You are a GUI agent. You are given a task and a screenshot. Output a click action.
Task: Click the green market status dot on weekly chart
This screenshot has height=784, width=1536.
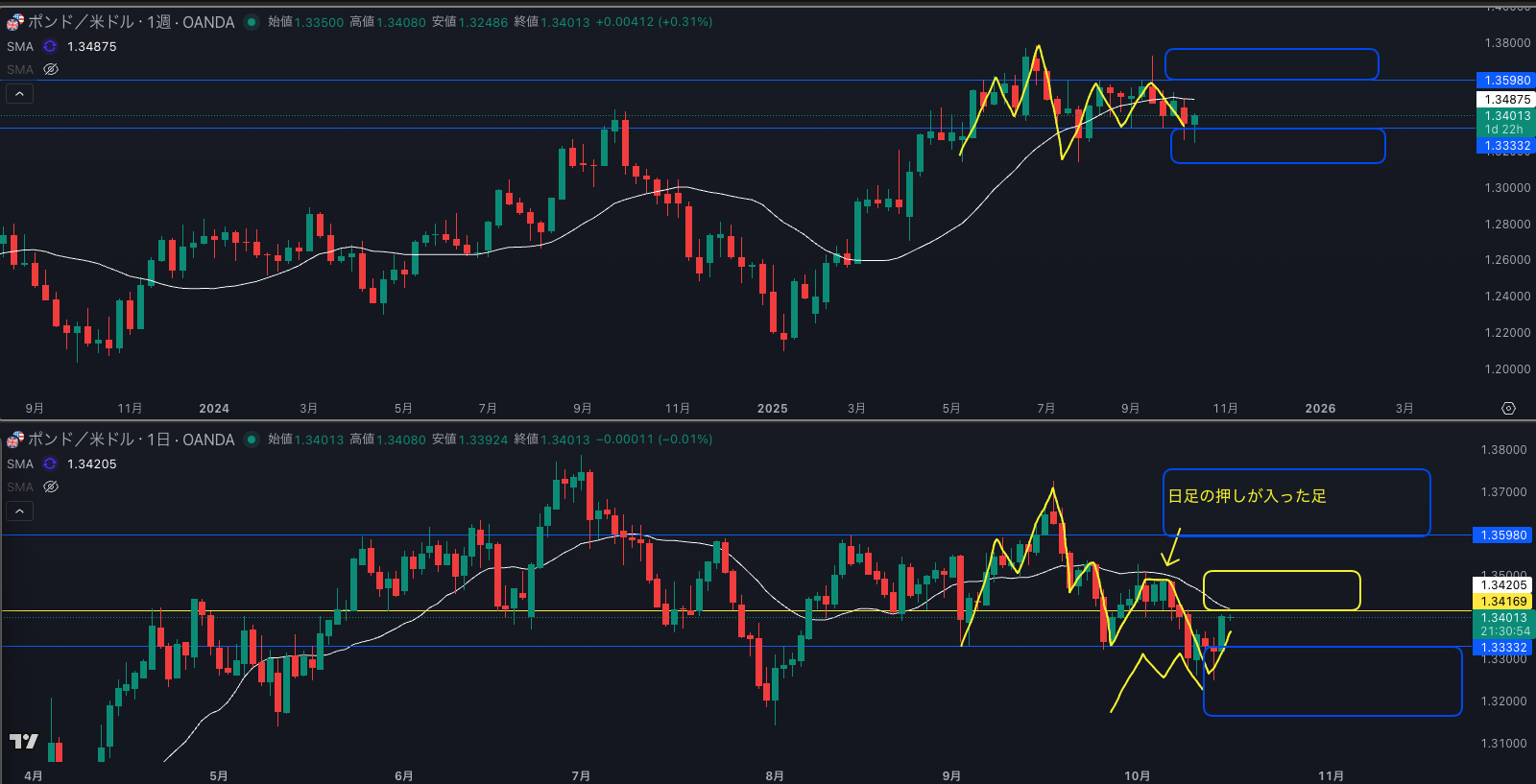pos(252,22)
